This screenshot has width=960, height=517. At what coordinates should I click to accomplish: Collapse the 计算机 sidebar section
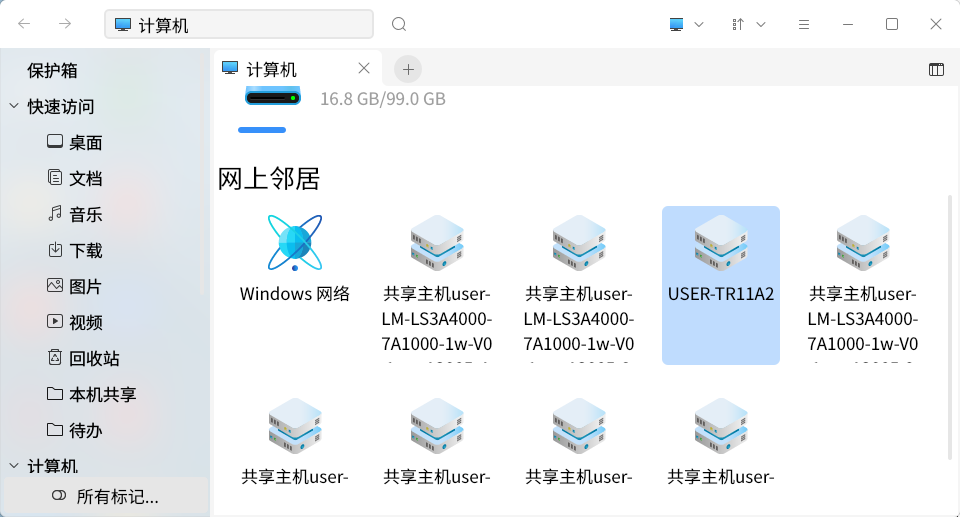tap(14, 466)
